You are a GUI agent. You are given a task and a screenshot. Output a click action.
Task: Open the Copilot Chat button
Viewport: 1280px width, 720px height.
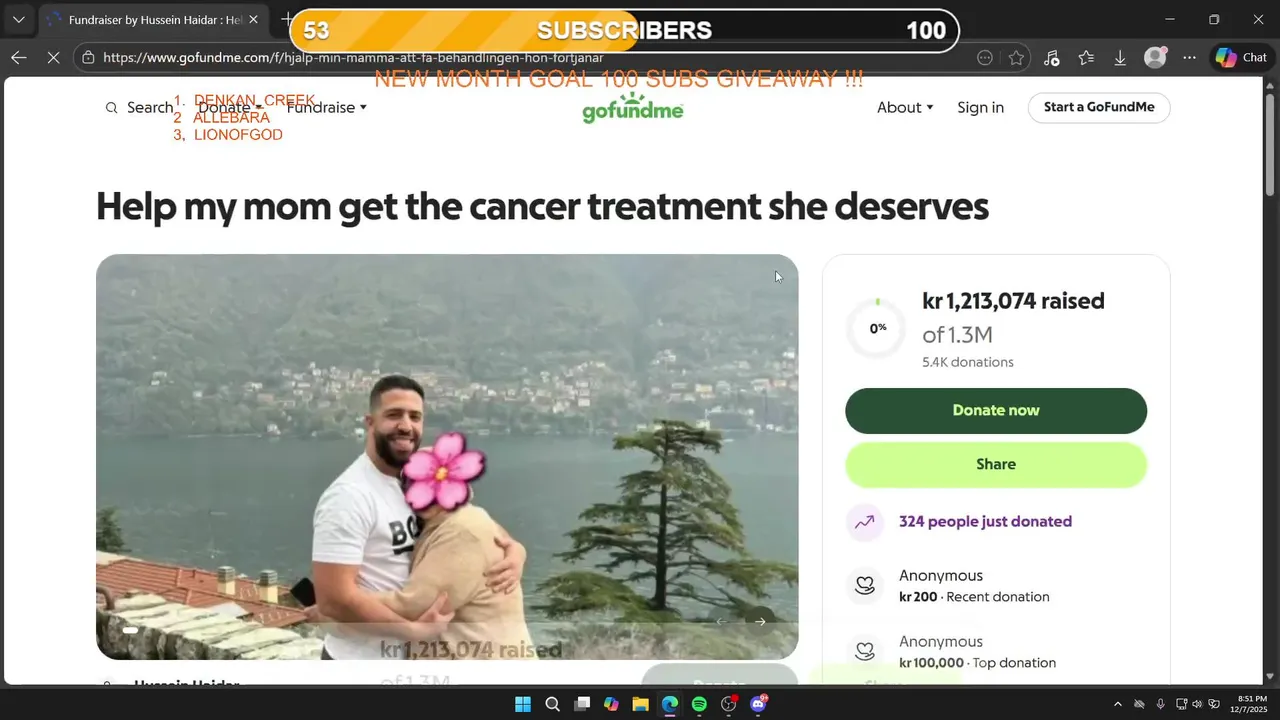[x=1241, y=58]
